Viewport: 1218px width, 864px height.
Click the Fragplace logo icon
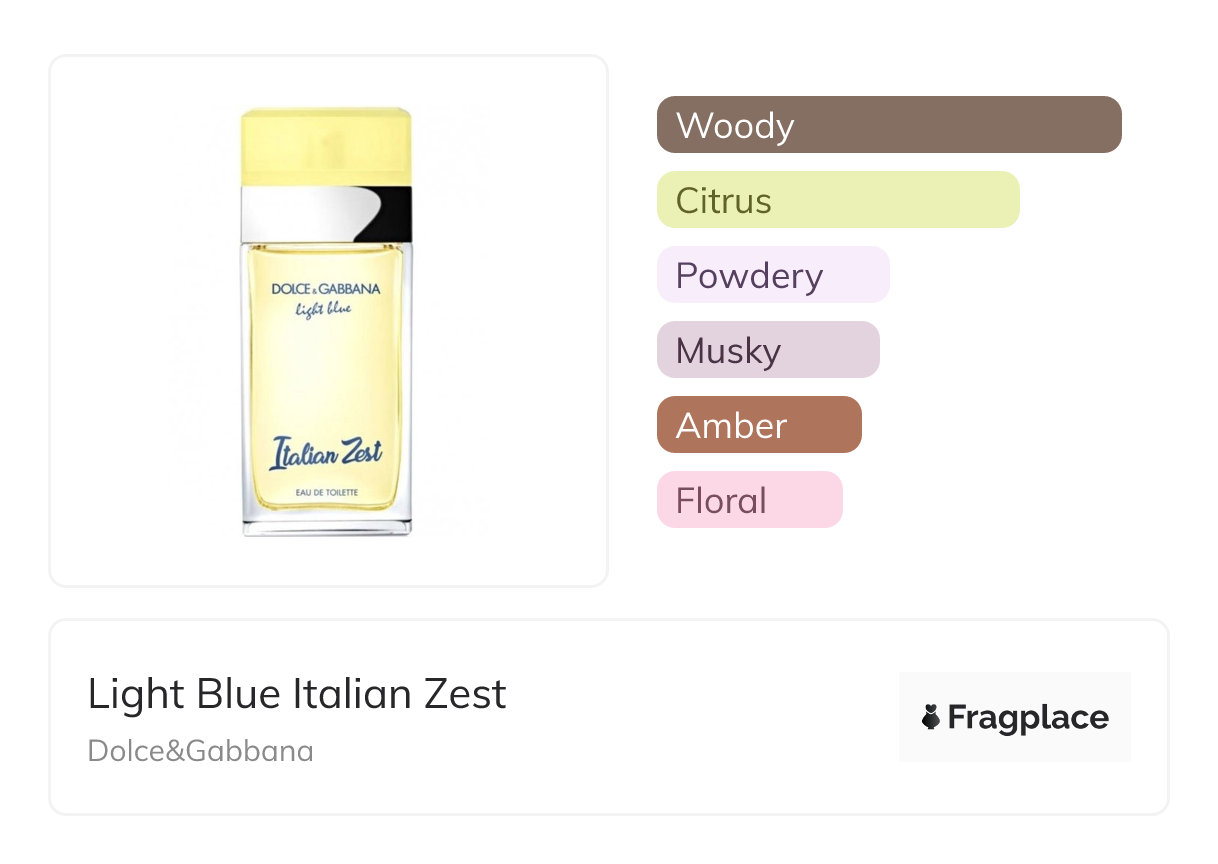tap(931, 717)
